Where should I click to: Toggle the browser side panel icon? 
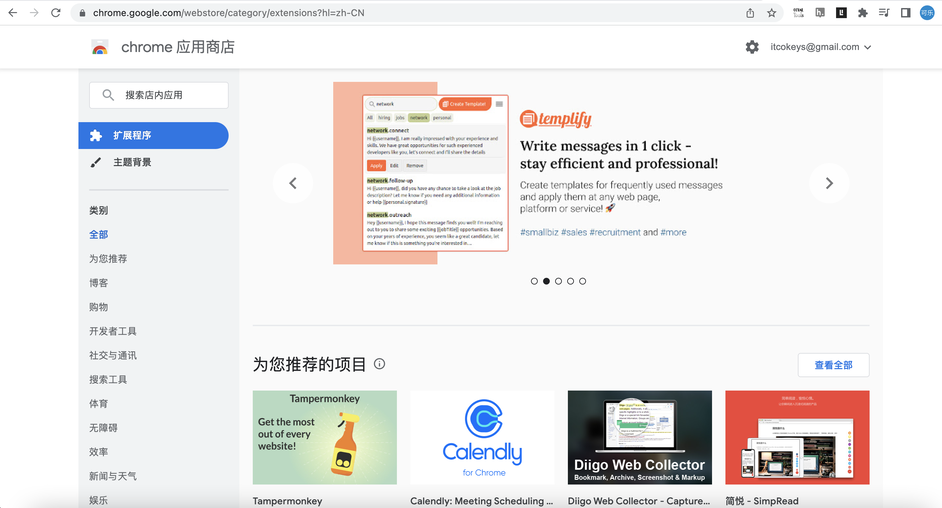click(905, 13)
